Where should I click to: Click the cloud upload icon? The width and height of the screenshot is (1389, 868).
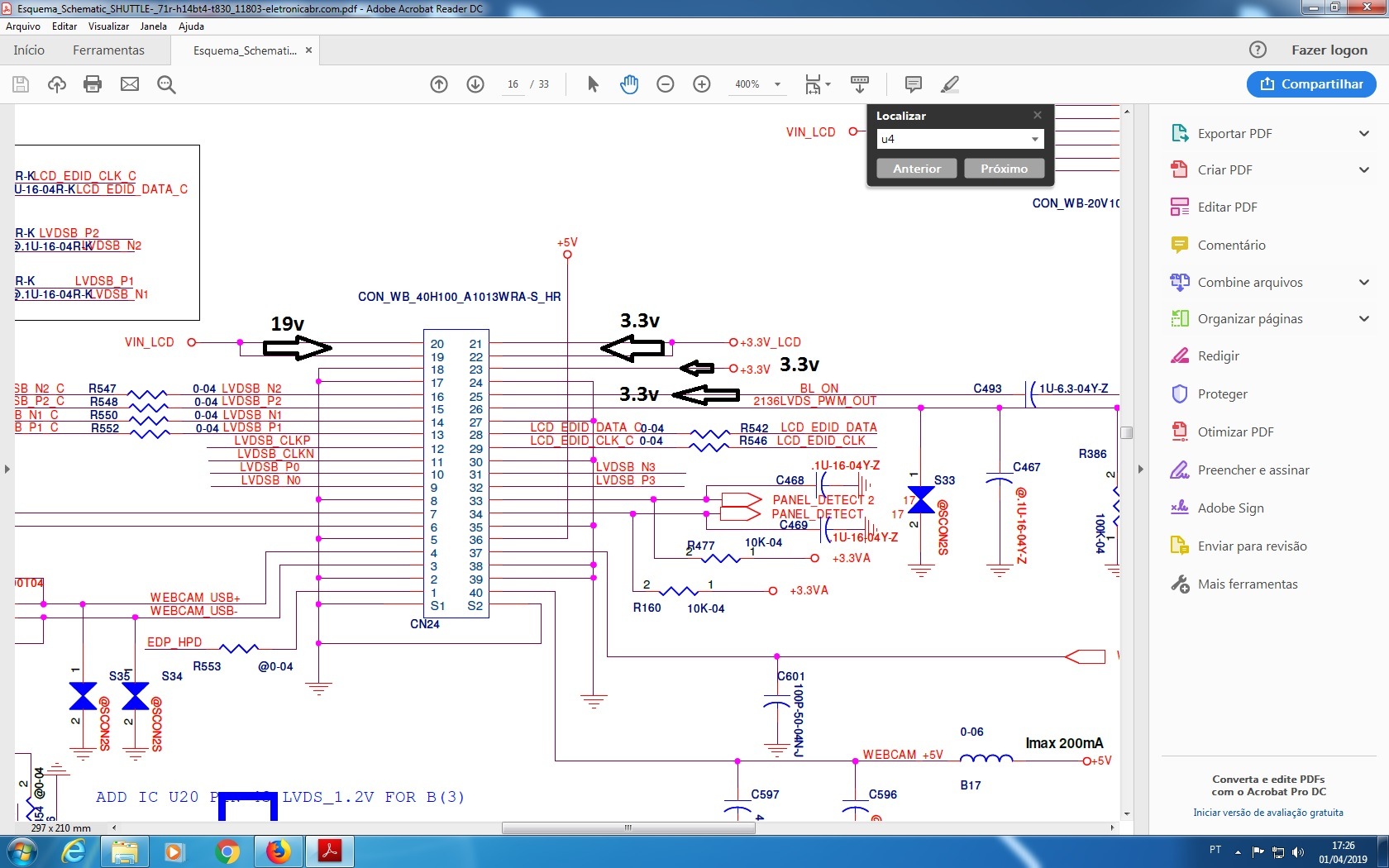(x=57, y=84)
